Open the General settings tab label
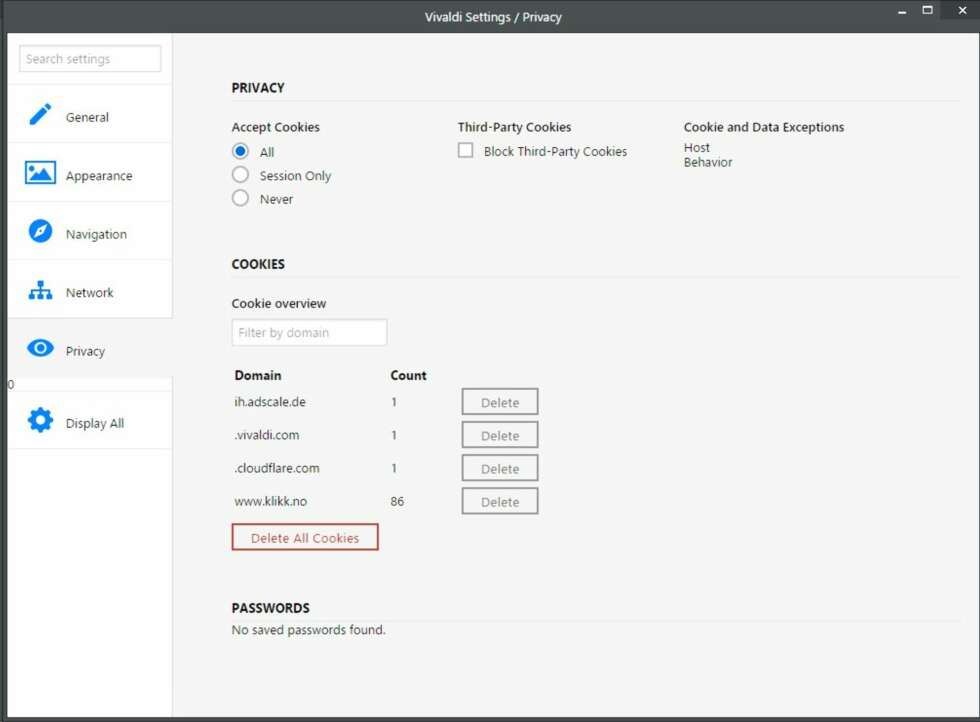The height and width of the screenshot is (722, 980). [x=87, y=118]
